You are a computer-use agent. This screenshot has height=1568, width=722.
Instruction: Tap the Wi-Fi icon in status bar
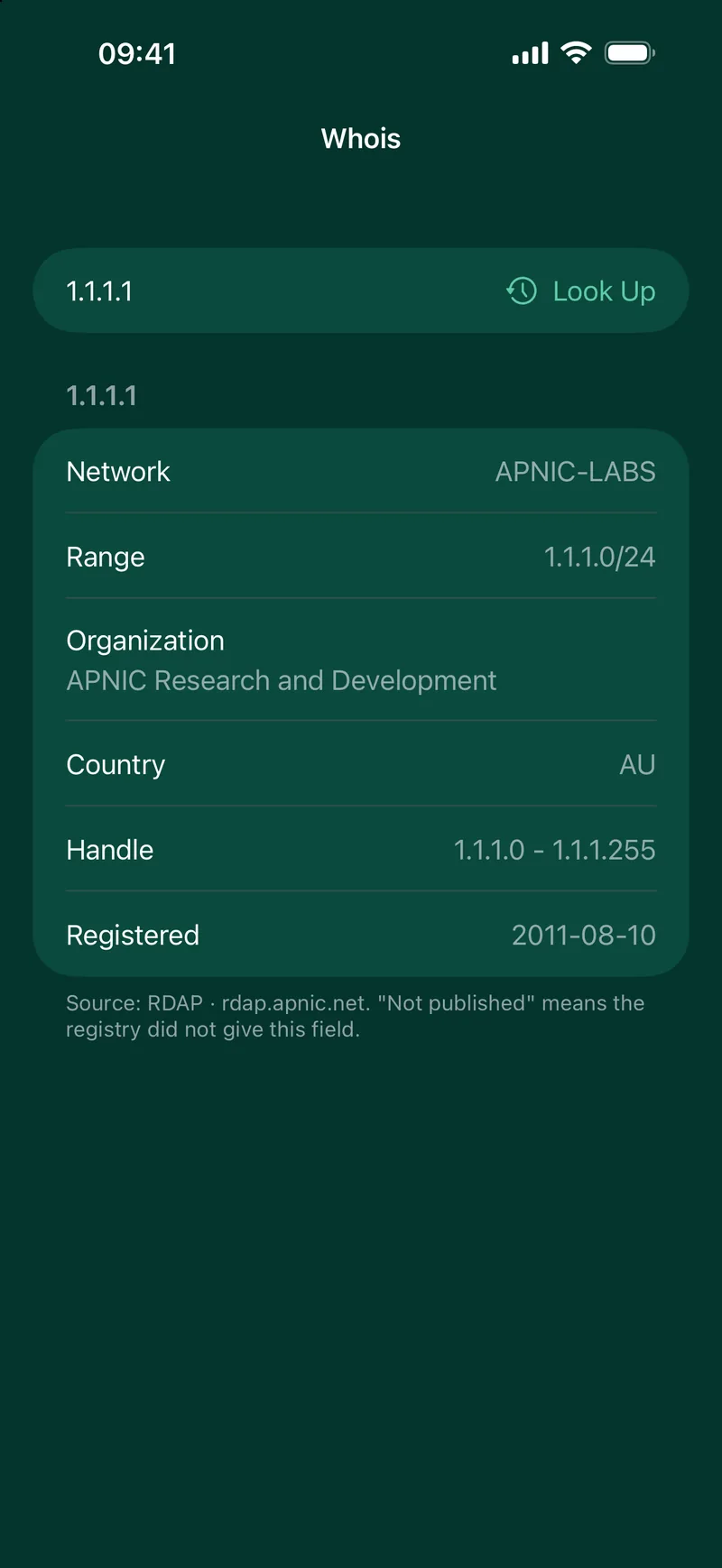click(x=576, y=53)
